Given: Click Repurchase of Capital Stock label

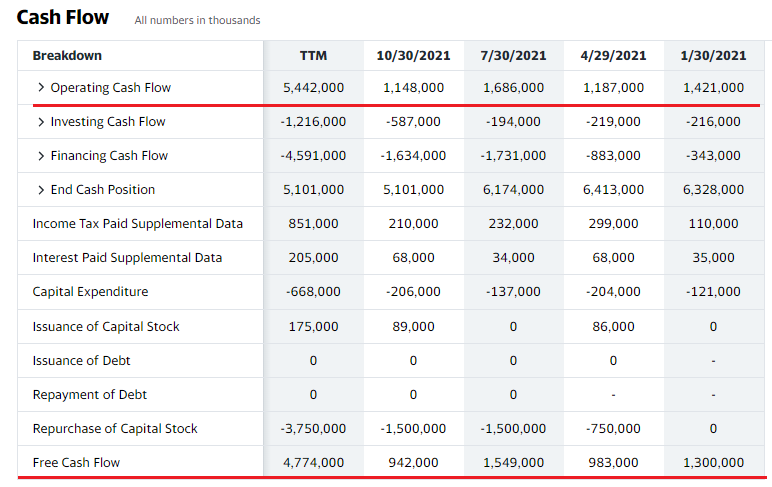Looking at the screenshot, I should (x=115, y=428).
